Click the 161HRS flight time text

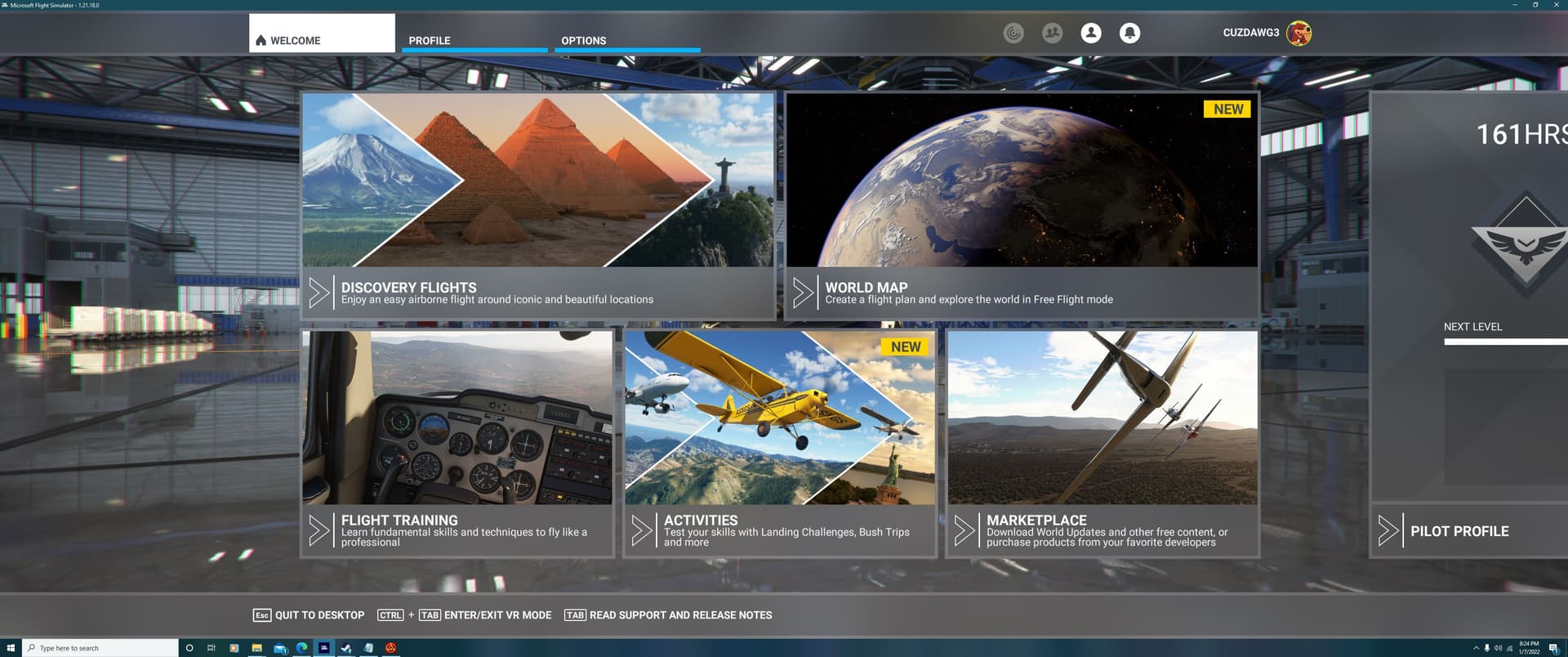point(1521,134)
